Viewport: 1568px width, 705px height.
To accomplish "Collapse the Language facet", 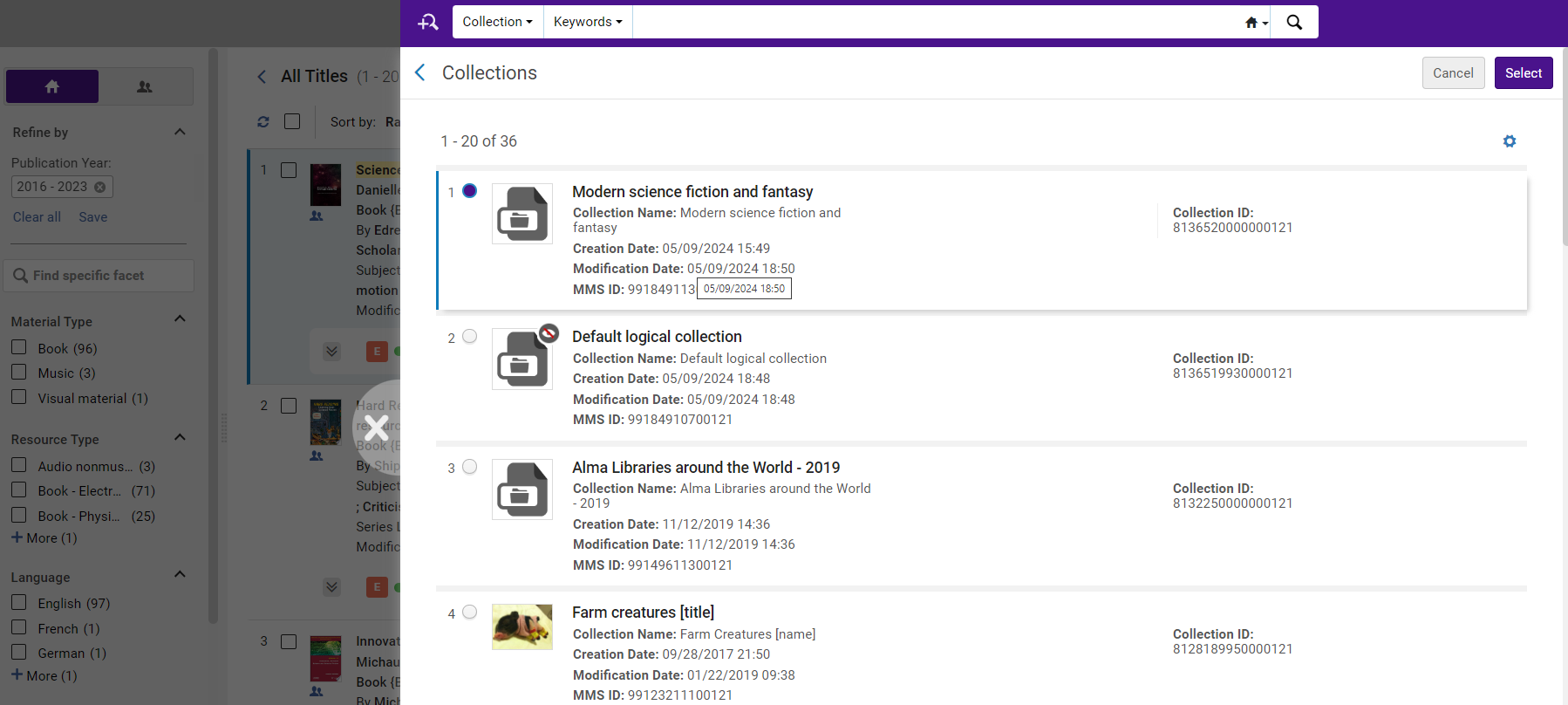I will point(180,574).
